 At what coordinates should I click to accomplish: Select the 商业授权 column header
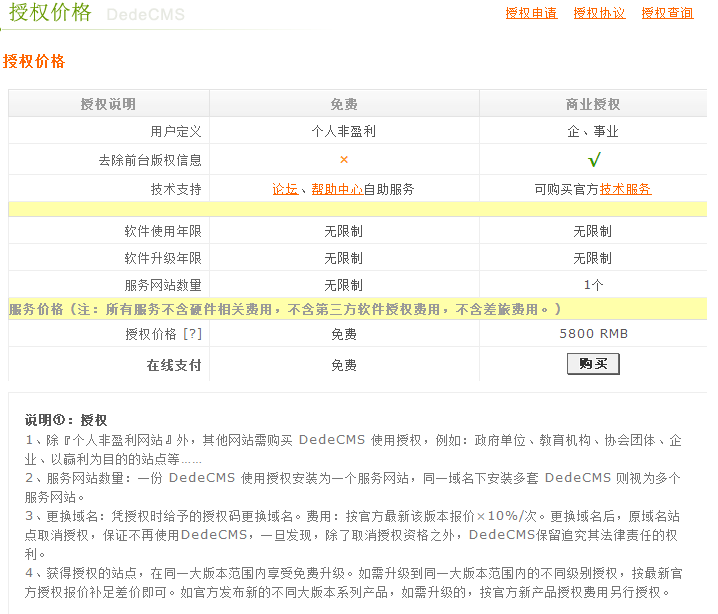pyautogui.click(x=593, y=104)
